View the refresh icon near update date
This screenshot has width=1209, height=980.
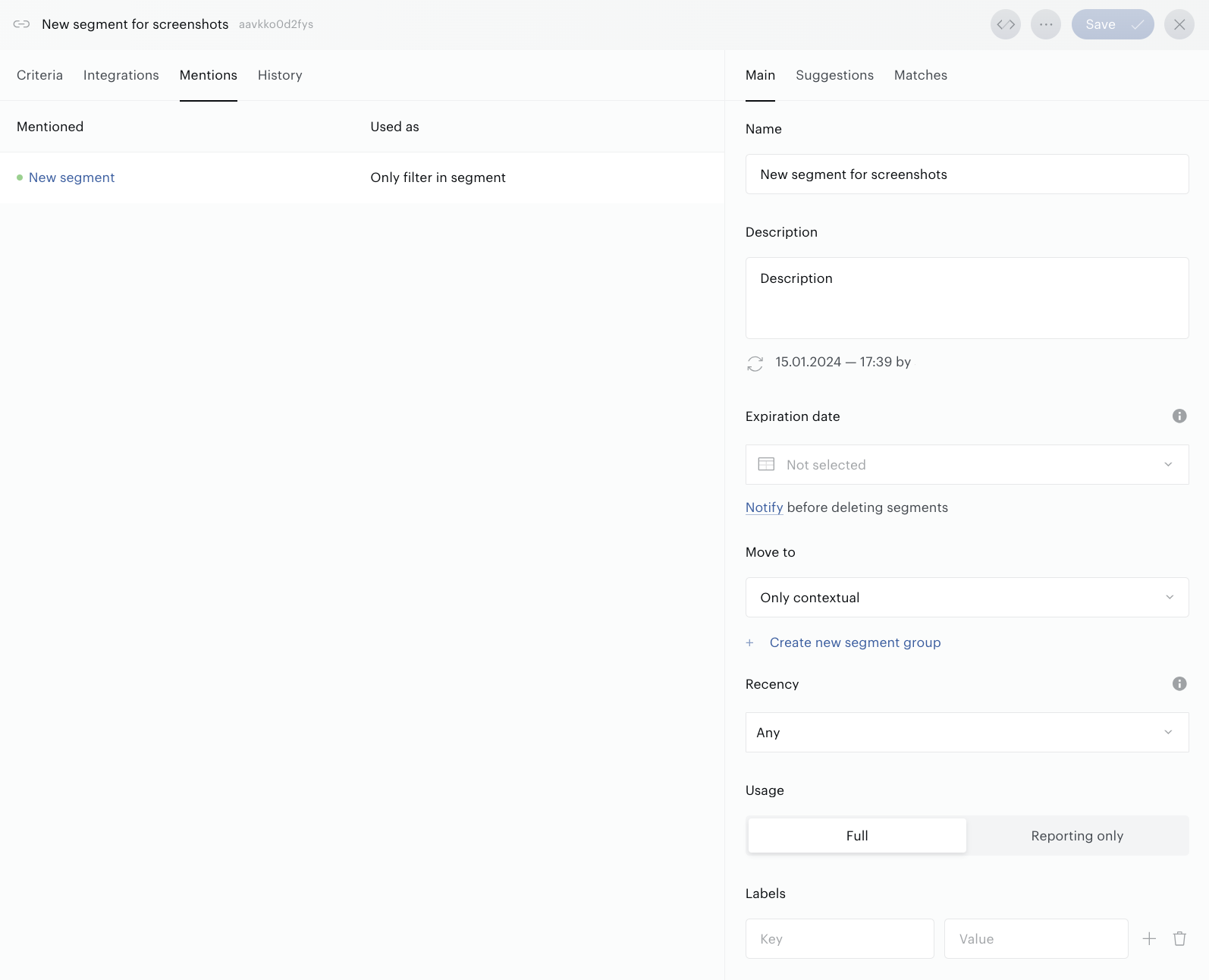(755, 363)
